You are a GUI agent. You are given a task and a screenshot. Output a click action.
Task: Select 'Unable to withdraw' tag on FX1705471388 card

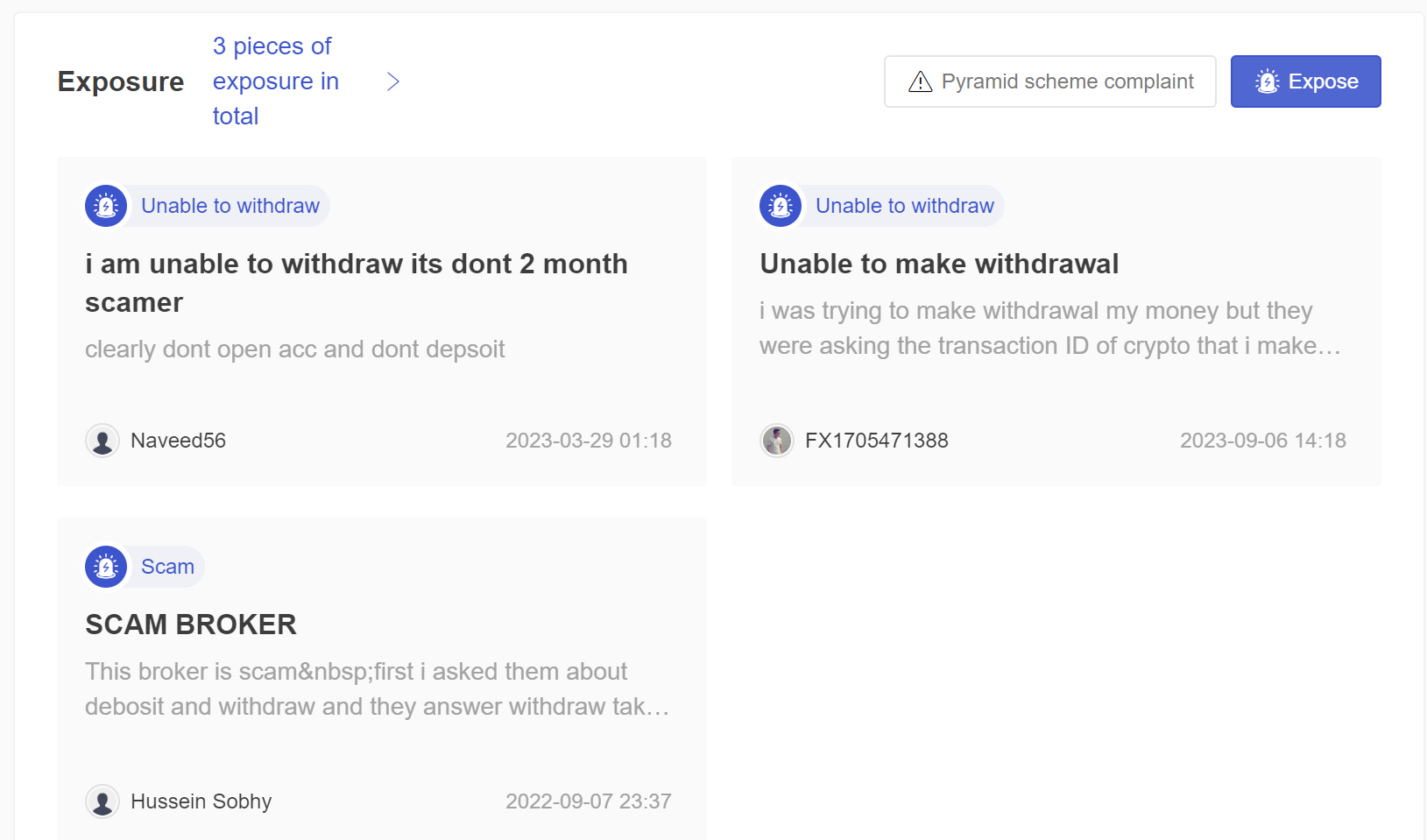[x=905, y=206]
